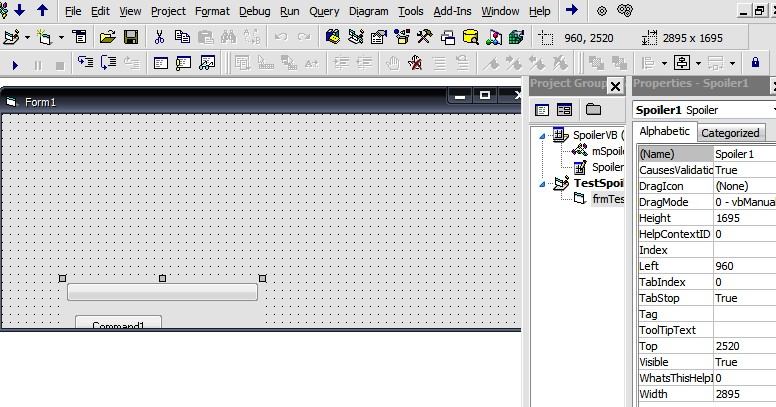Viewport: 776px width, 407px height.
Task: Click the Toolbox hammer and wrench icon
Action: 424,37
